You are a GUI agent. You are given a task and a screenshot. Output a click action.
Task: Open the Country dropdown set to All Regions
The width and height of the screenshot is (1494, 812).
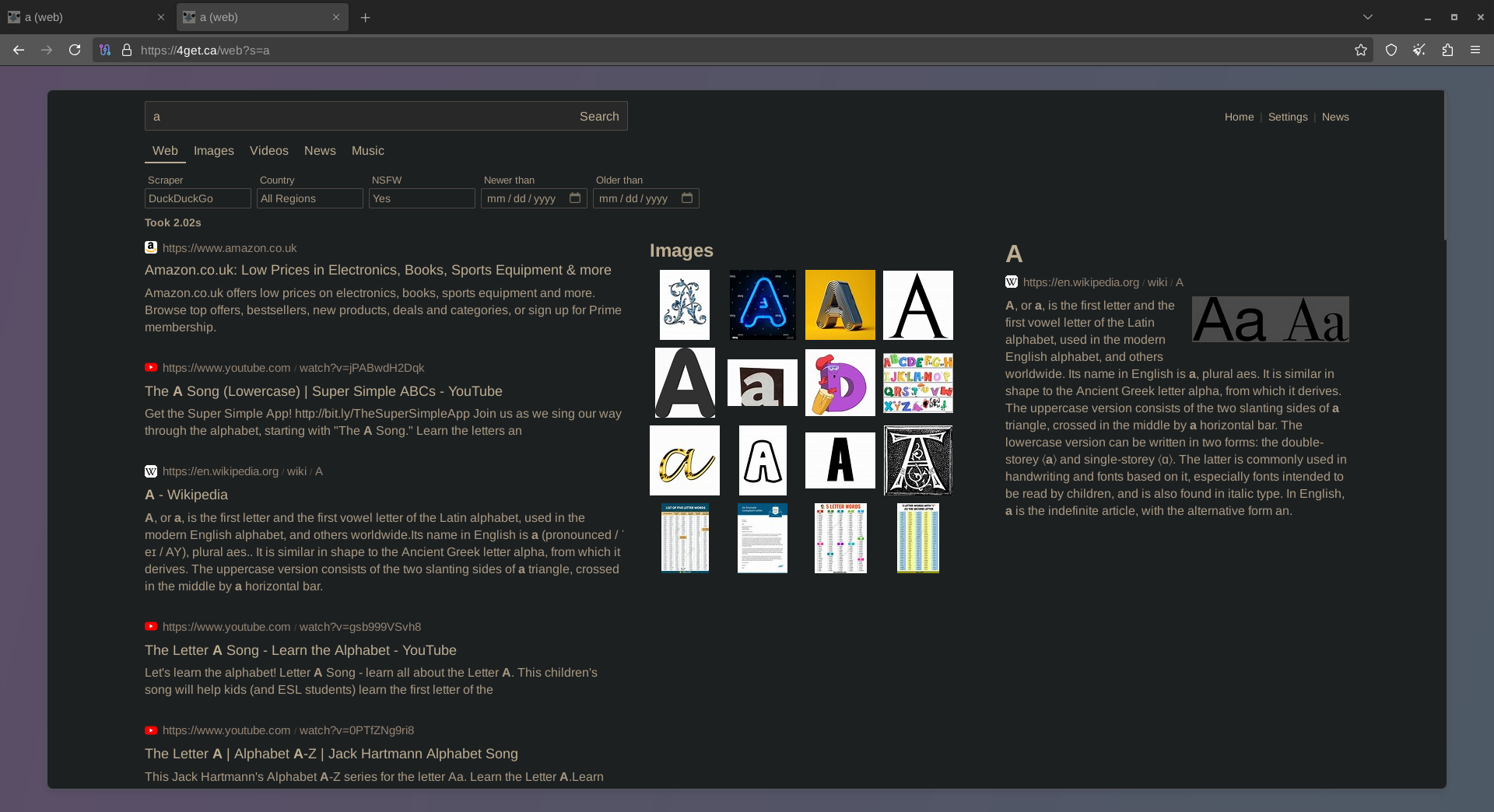pyautogui.click(x=310, y=198)
